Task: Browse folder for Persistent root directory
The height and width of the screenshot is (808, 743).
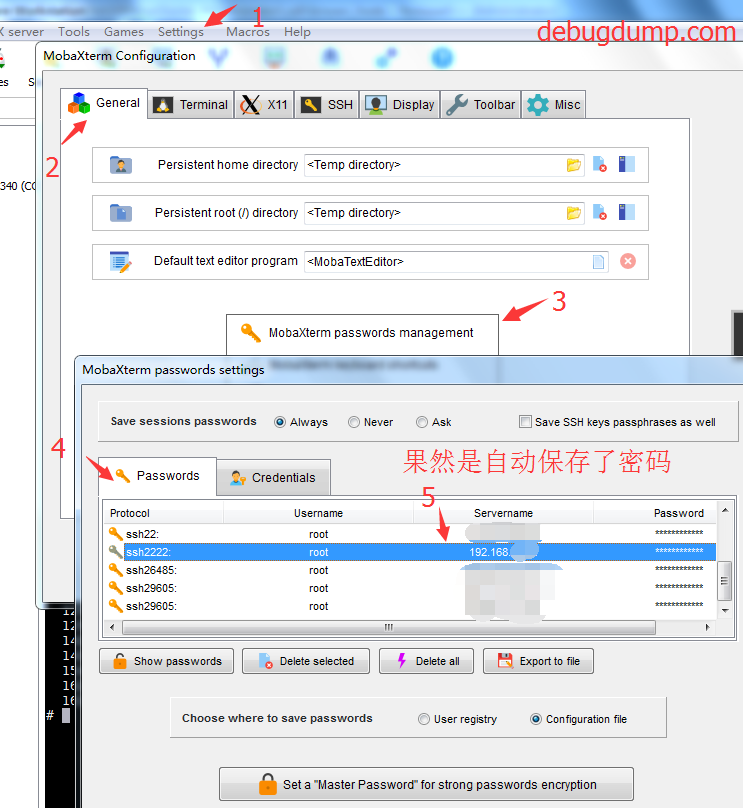Action: (573, 213)
